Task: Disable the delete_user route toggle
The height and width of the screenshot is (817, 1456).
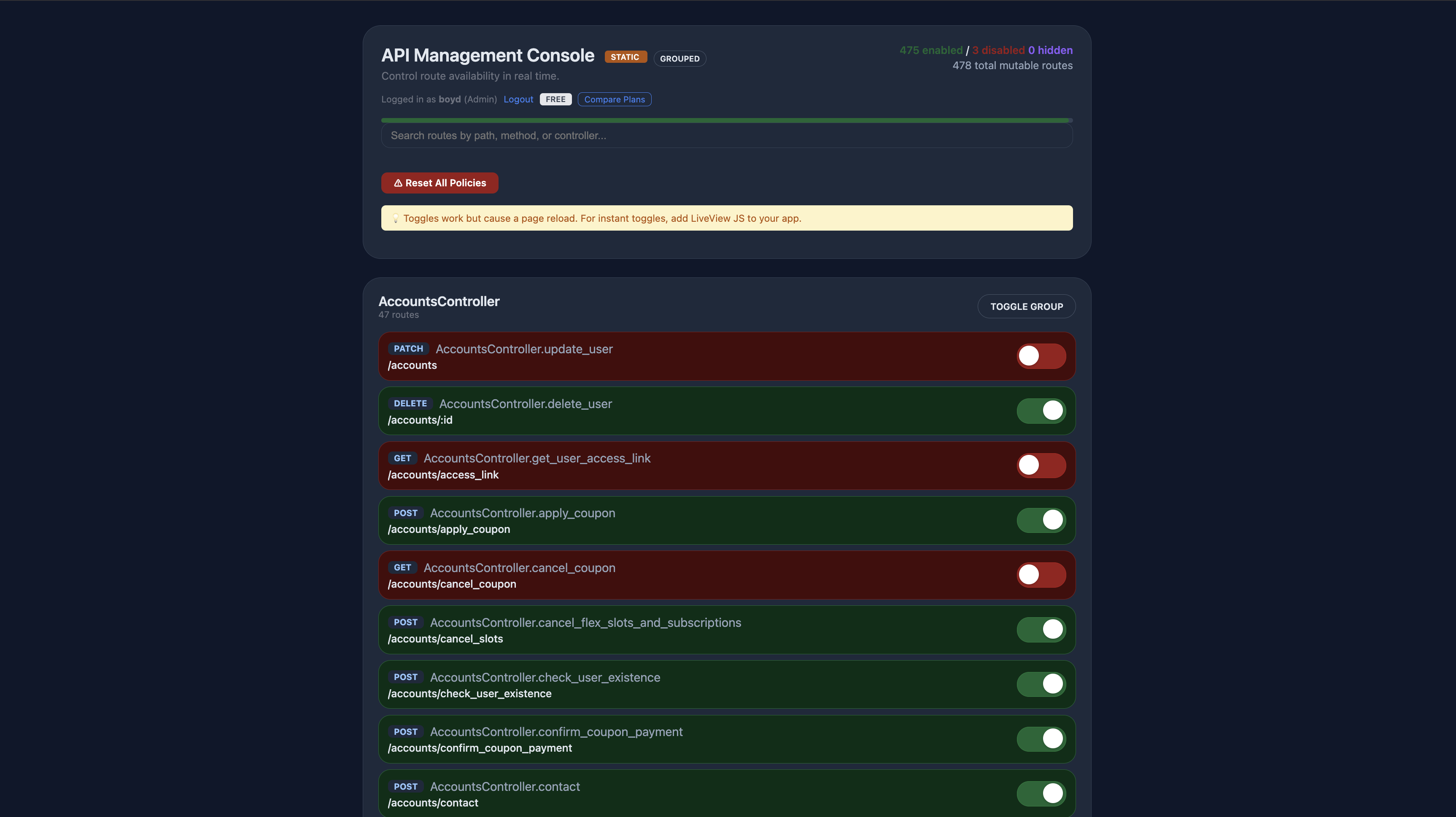Action: [x=1041, y=411]
